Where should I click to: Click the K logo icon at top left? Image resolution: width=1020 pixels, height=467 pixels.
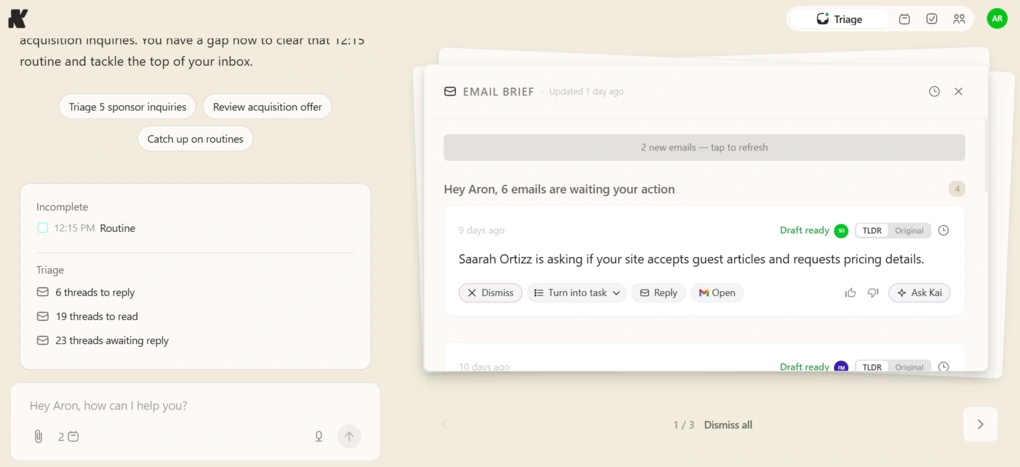point(18,19)
